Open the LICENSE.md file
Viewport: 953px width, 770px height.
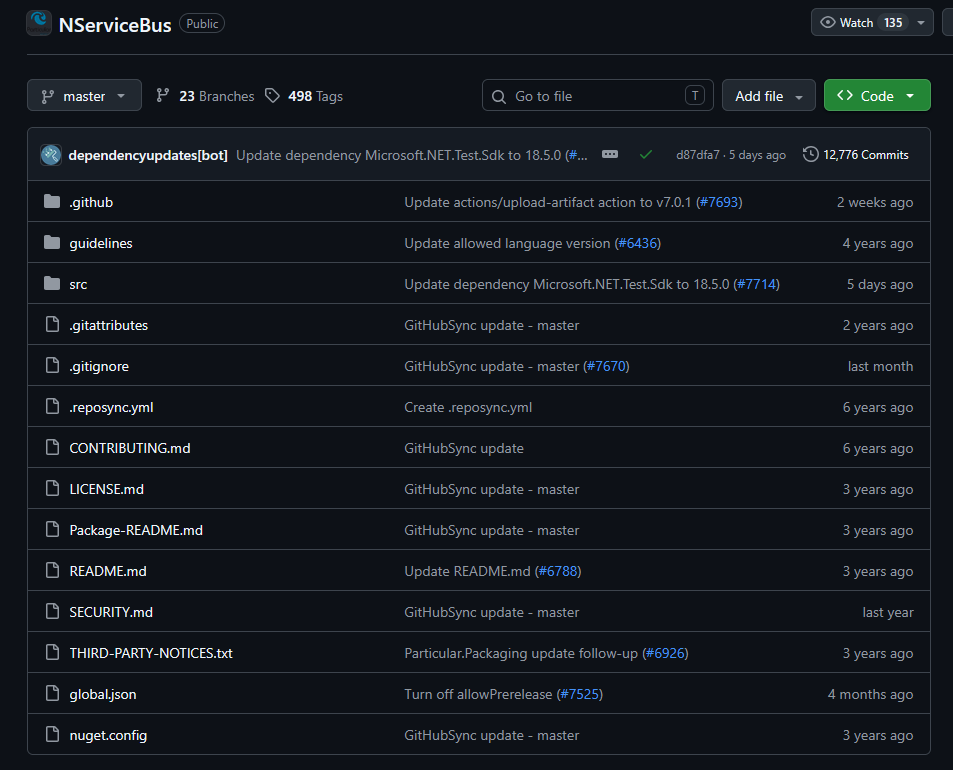click(x=107, y=489)
